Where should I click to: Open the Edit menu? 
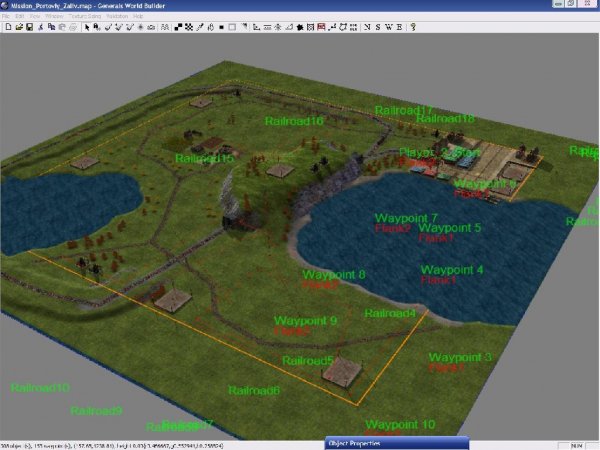19,17
